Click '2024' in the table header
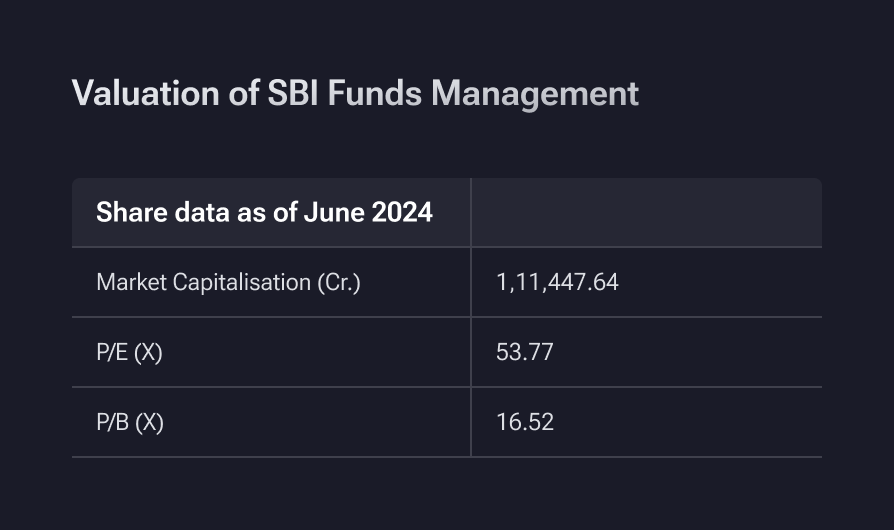 pos(402,213)
